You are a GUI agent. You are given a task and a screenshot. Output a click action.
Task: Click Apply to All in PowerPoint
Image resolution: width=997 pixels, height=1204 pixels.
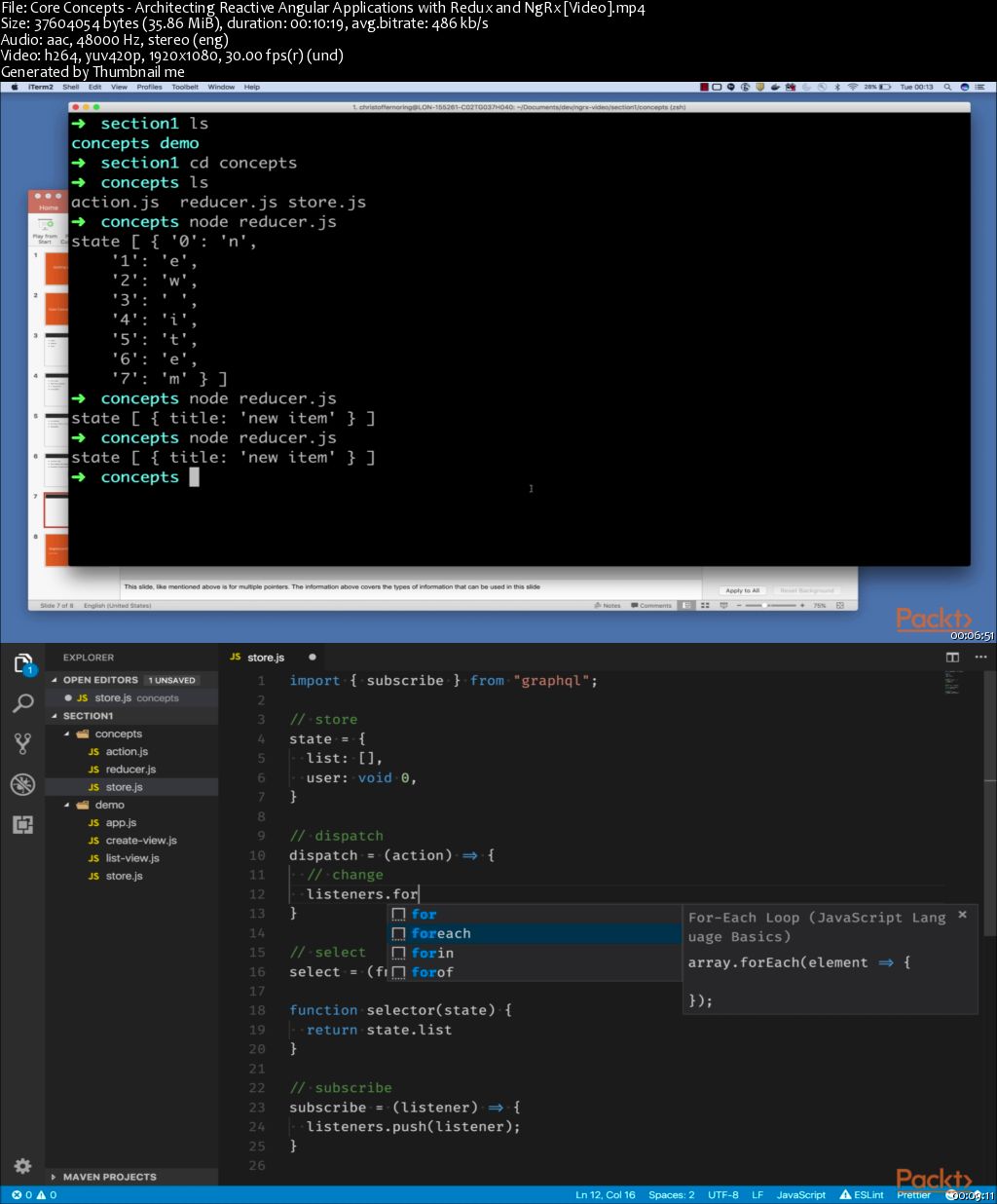coord(743,590)
